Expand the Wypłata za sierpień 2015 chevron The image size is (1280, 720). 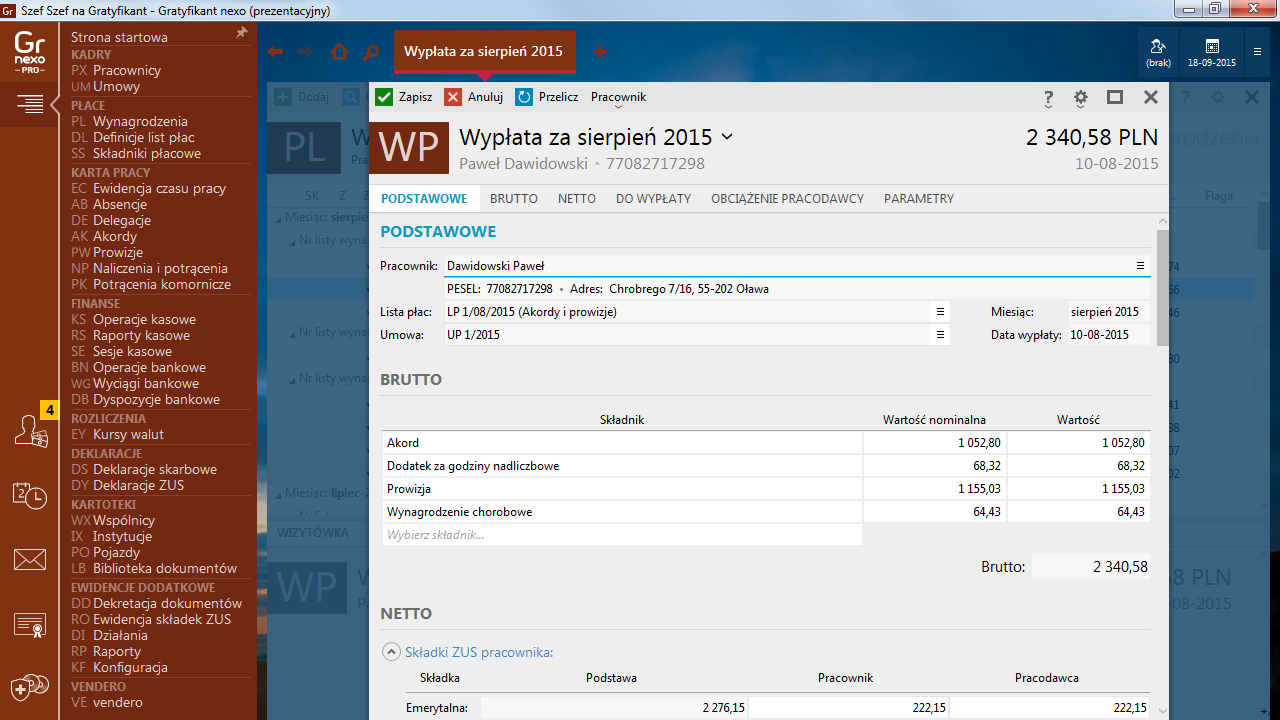[727, 137]
